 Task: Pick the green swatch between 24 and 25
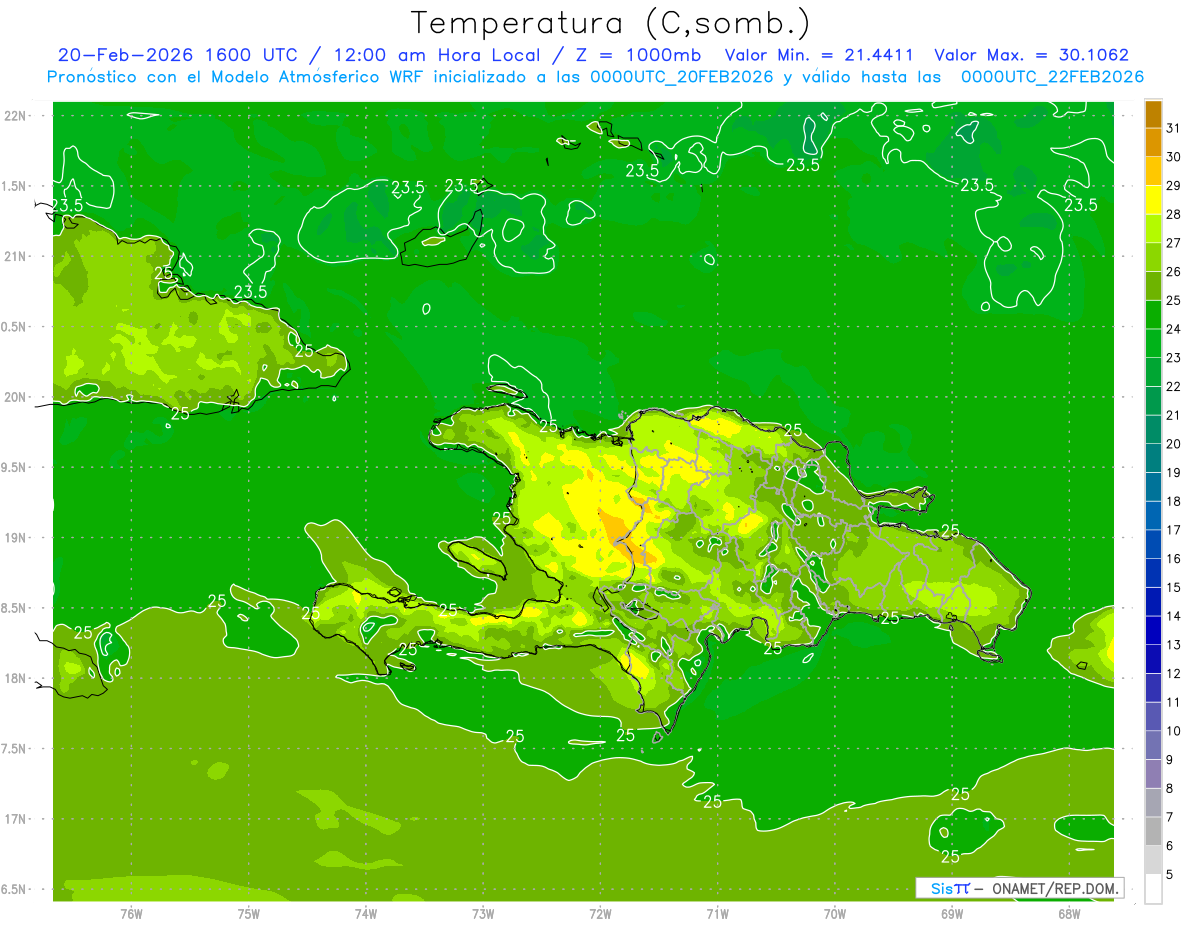coord(1153,315)
